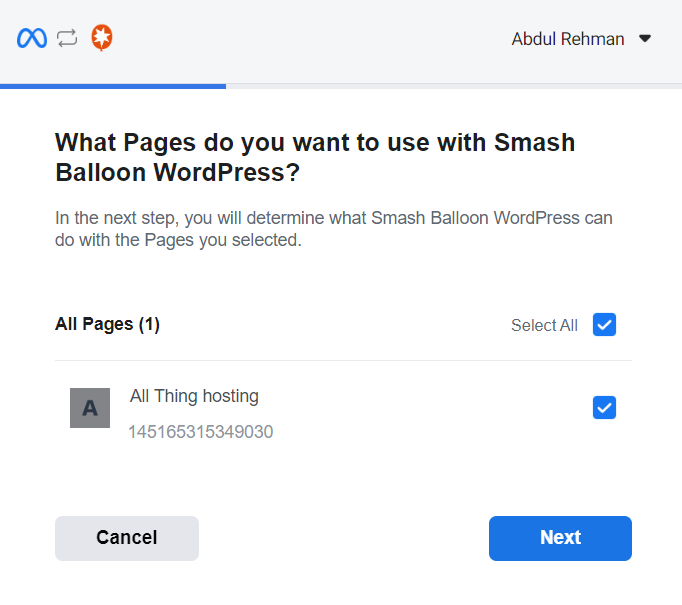Click the orange Smash Balloon logo

click(101, 39)
